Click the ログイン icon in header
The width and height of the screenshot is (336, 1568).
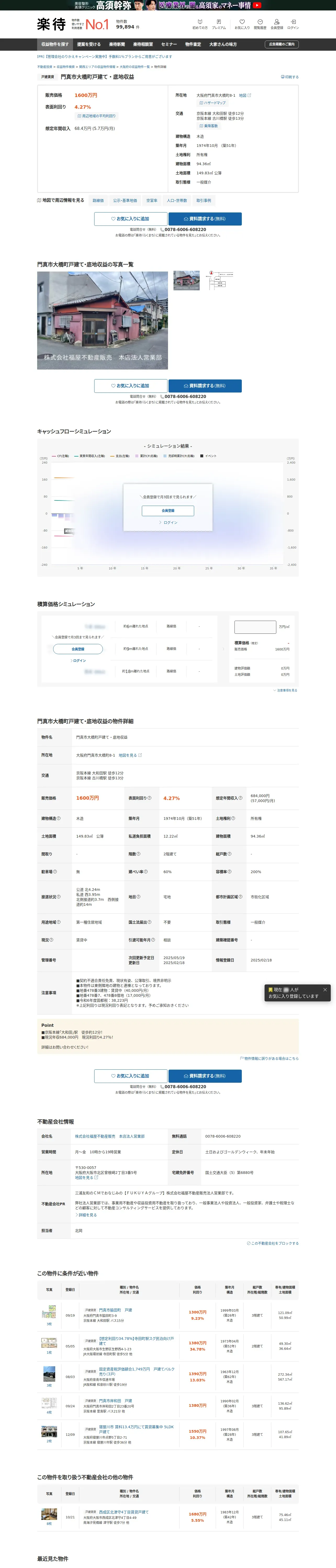point(293,24)
